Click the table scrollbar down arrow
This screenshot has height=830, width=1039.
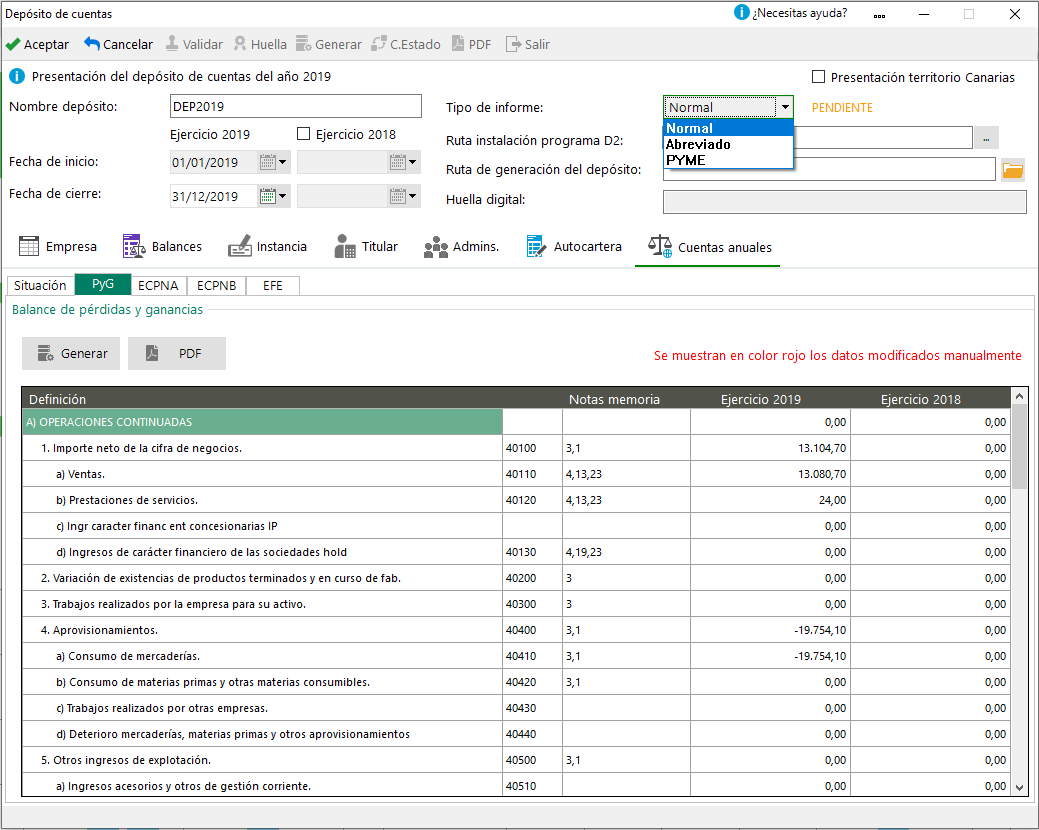1019,787
